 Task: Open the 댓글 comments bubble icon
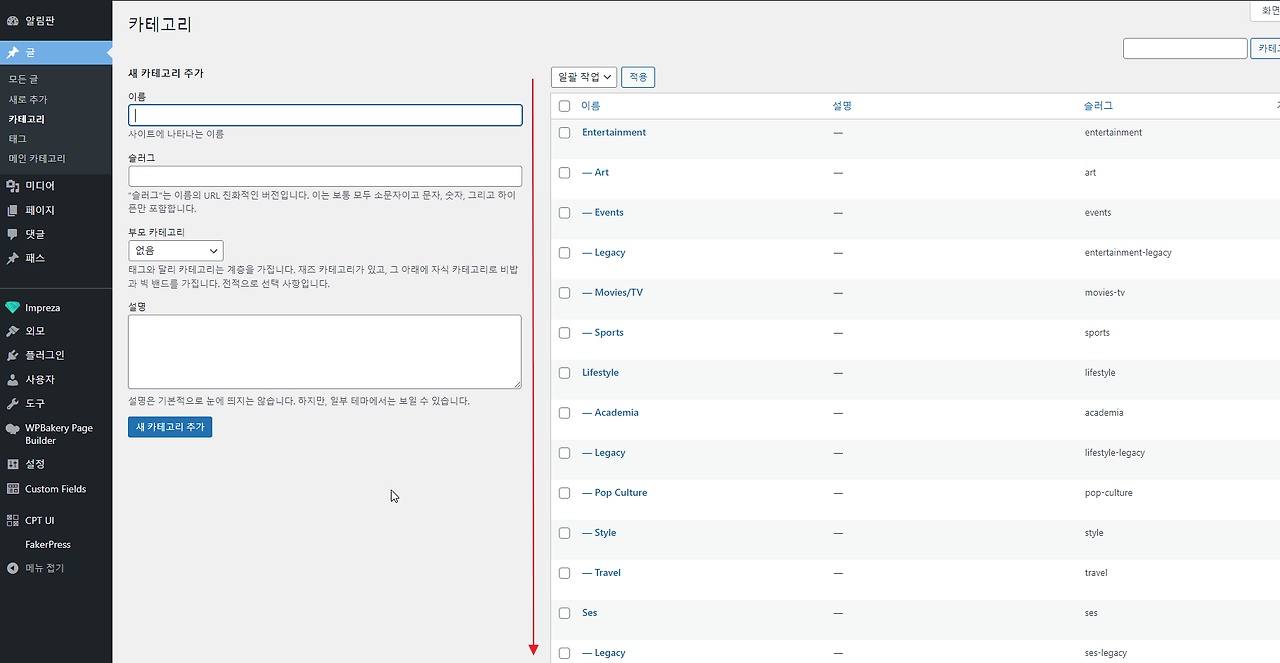[13, 234]
